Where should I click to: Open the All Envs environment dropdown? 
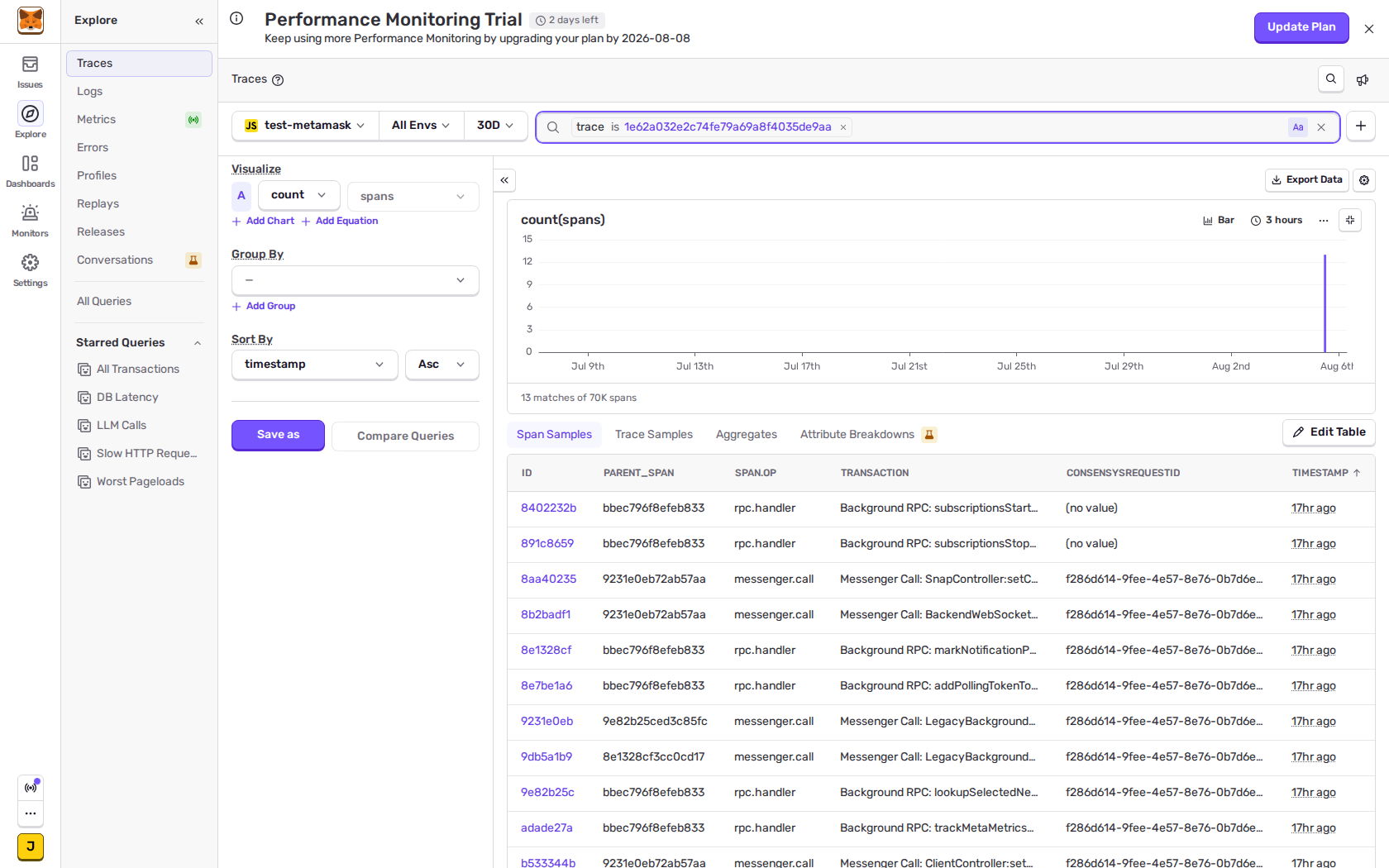[422, 126]
